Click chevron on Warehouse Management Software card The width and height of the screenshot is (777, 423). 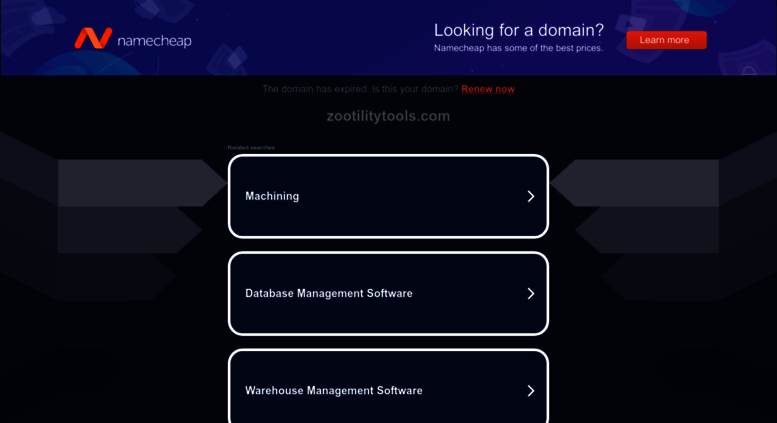point(531,390)
